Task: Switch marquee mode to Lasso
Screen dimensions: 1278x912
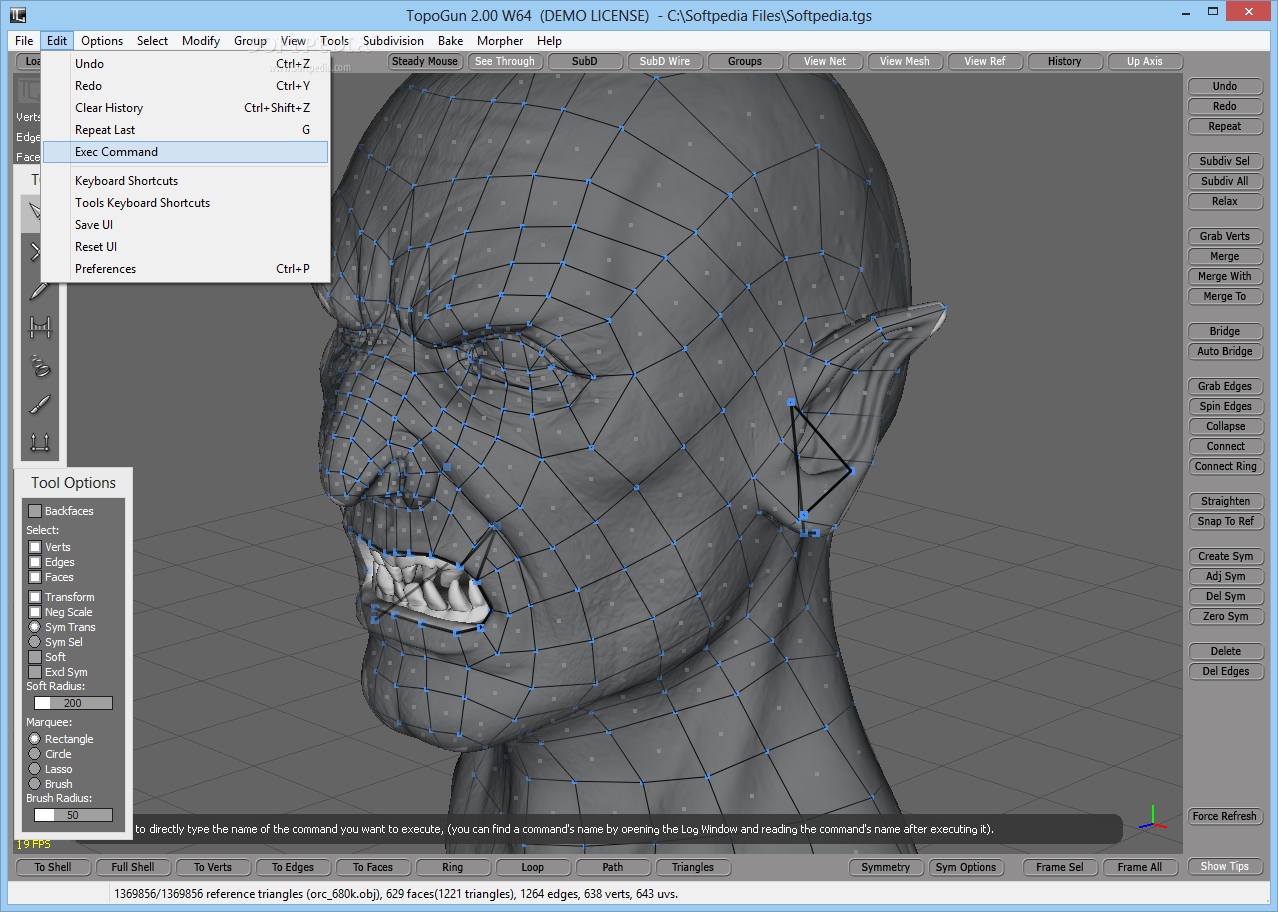Action: (35, 769)
